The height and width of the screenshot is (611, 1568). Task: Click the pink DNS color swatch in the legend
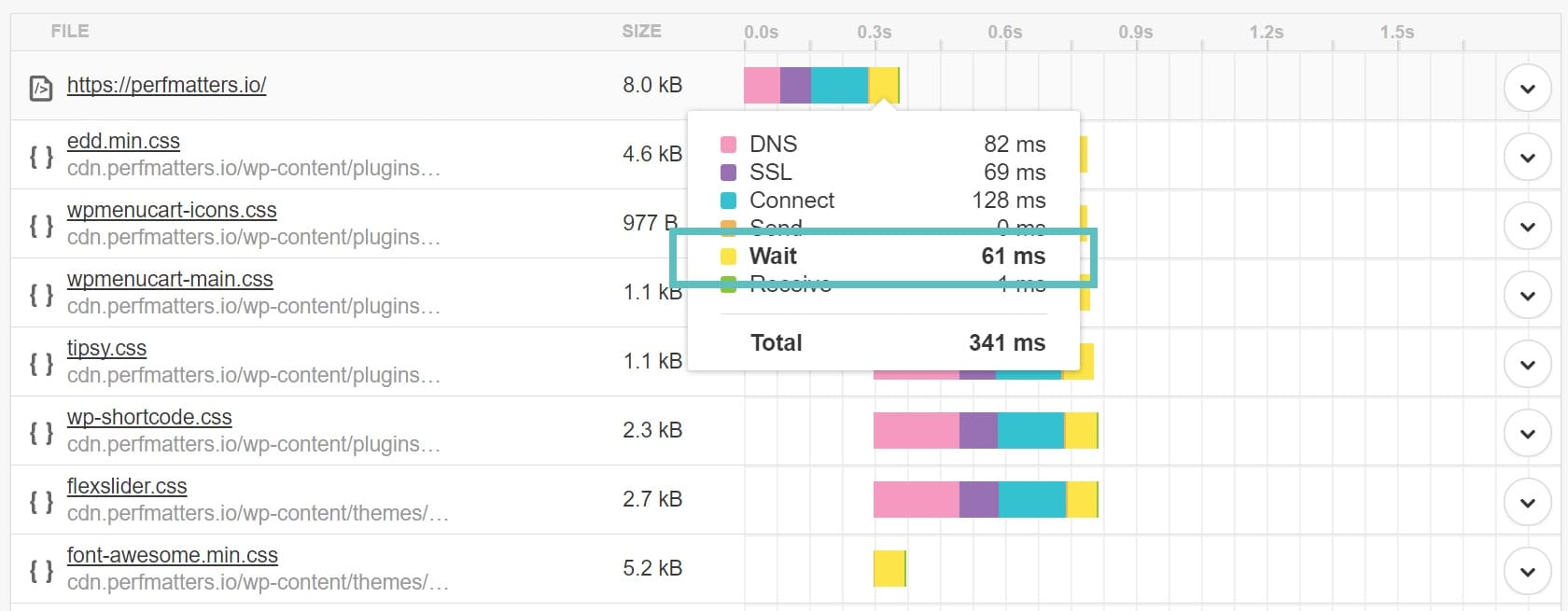(x=729, y=144)
